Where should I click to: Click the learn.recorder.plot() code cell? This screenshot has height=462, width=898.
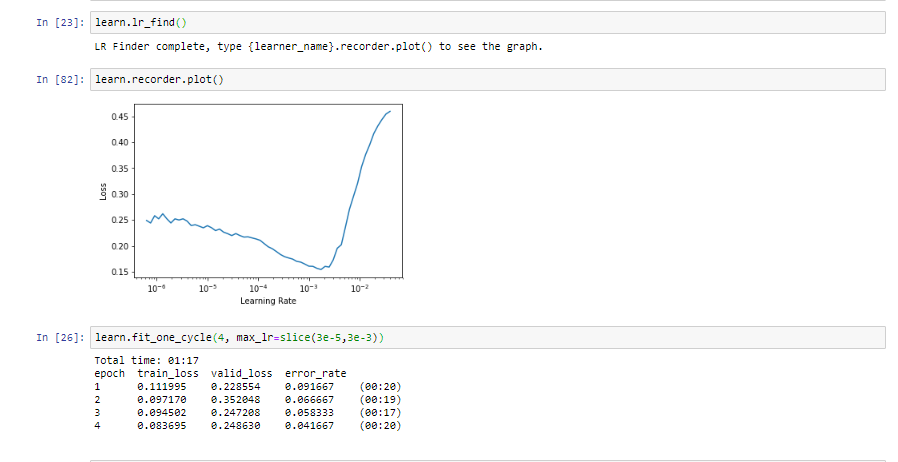pyautogui.click(x=487, y=79)
